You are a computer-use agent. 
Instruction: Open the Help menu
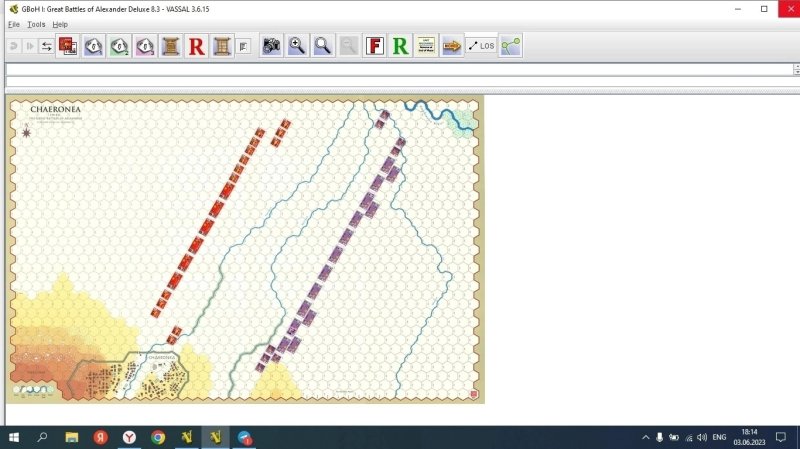(60, 24)
